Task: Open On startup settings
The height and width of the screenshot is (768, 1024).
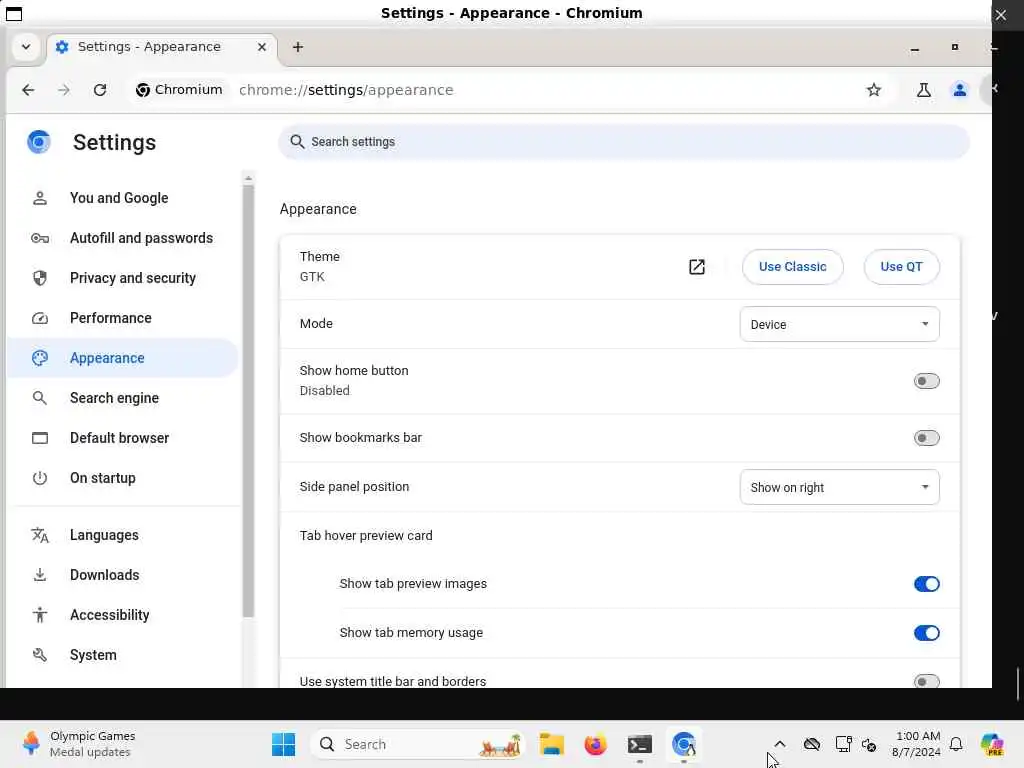Action: 123,478
